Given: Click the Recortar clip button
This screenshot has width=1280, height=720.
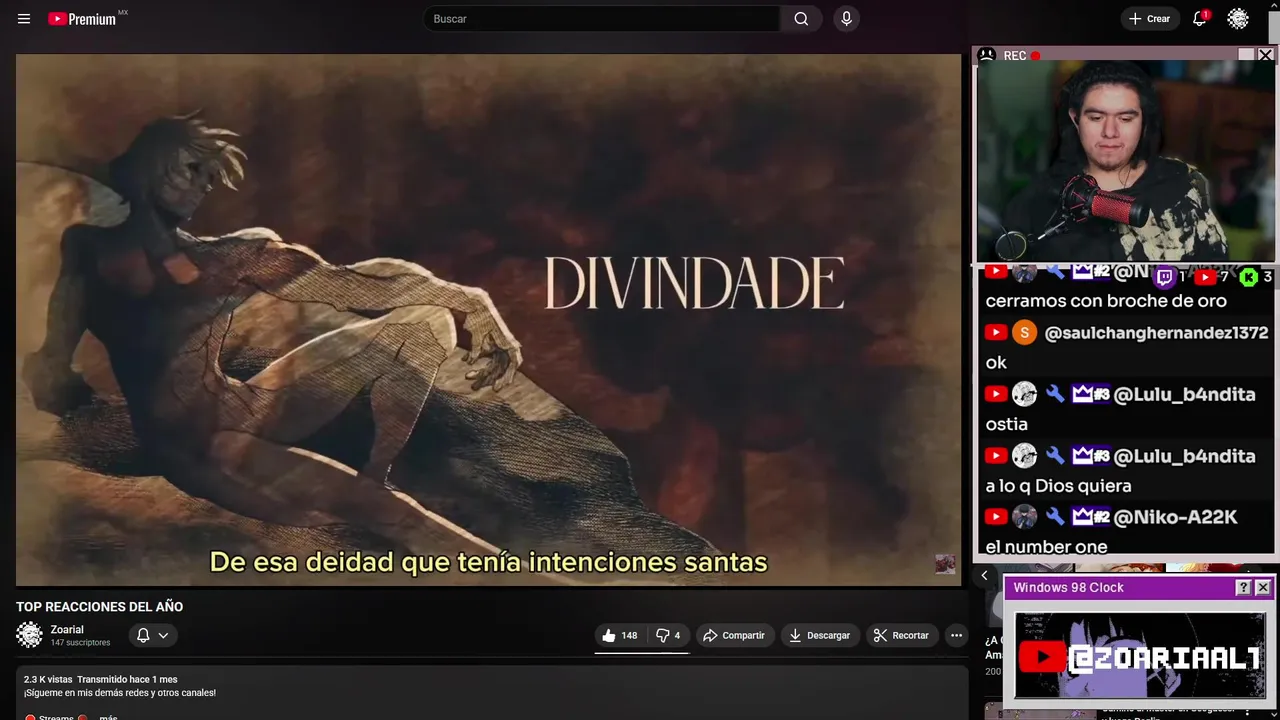Looking at the screenshot, I should point(901,635).
